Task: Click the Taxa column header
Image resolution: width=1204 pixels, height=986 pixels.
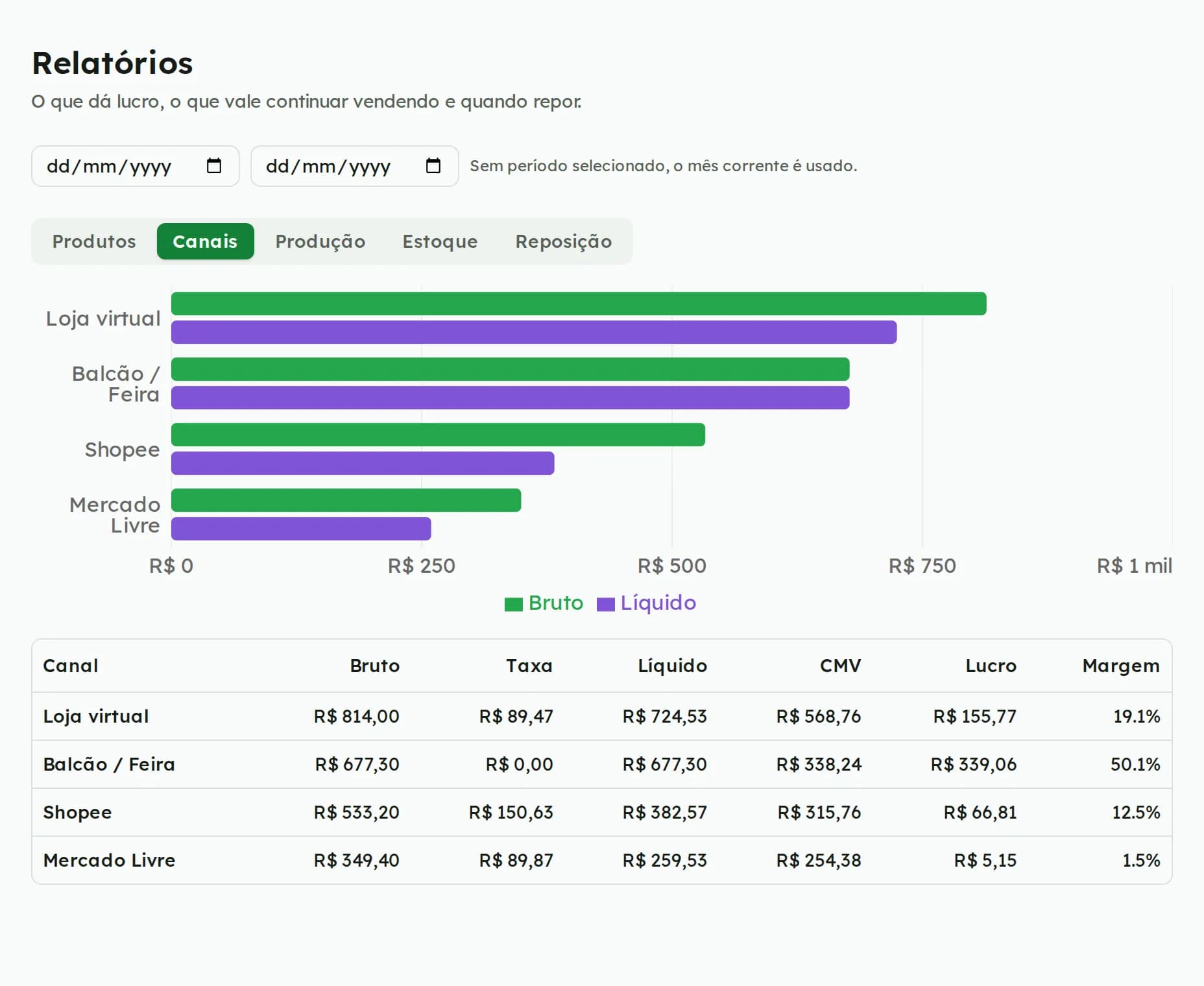Action: tap(529, 666)
